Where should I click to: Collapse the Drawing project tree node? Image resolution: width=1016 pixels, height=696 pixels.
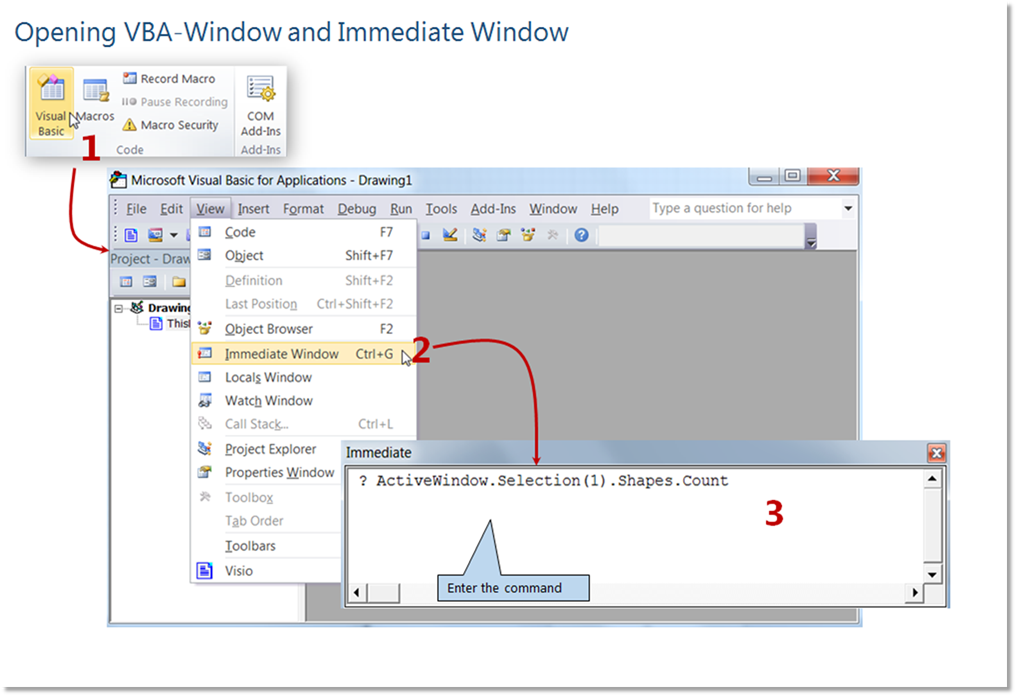(119, 308)
